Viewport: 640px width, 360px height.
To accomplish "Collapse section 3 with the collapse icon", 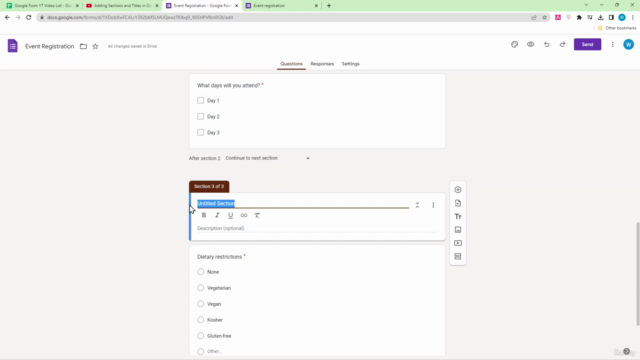I will pos(417,205).
